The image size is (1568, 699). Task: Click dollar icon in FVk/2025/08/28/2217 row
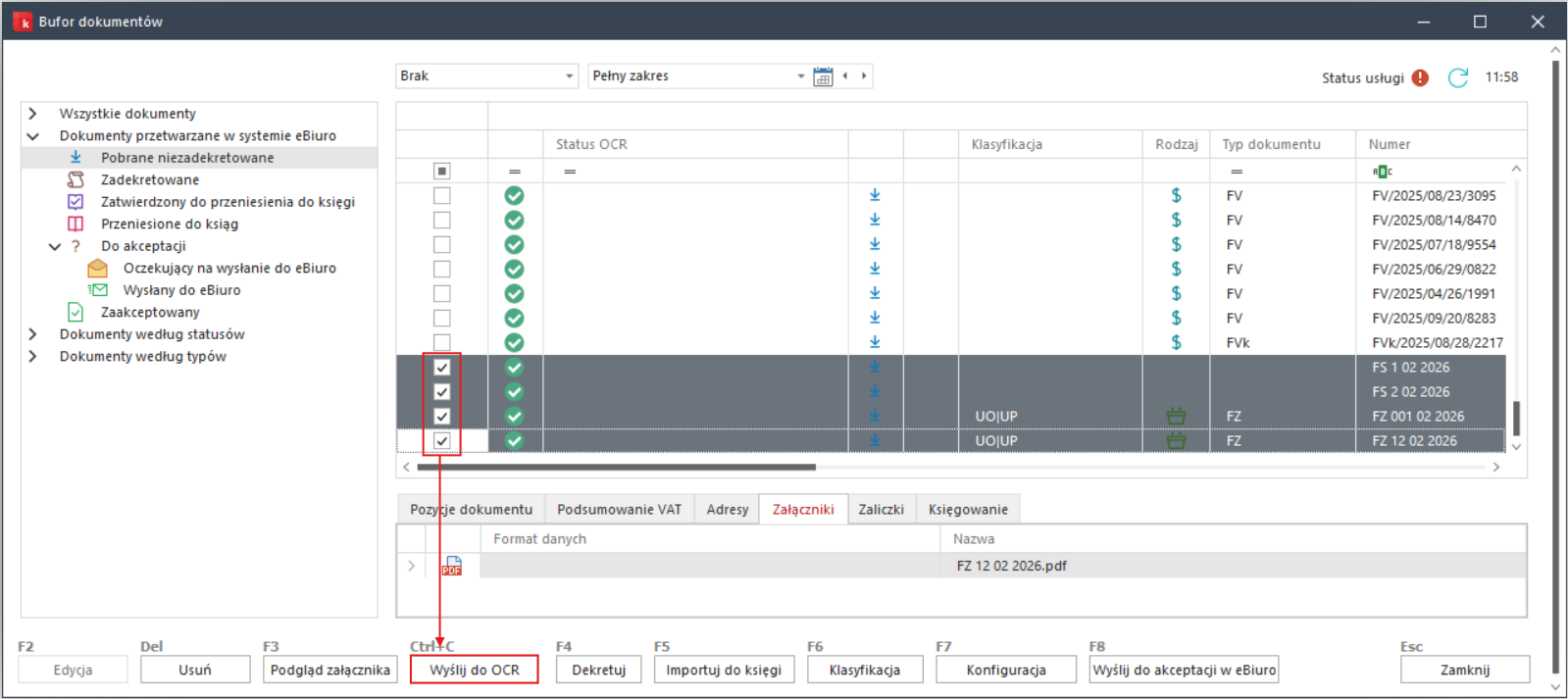pyautogui.click(x=1176, y=342)
